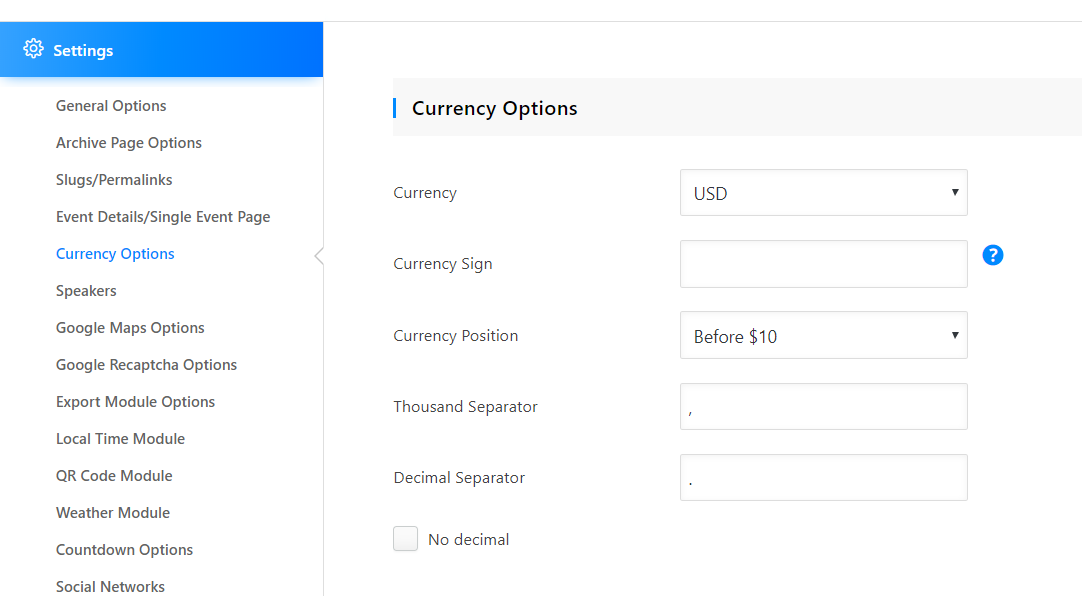Open Google Recaptcha Options
Viewport: 1082px width, 596px height.
point(146,365)
